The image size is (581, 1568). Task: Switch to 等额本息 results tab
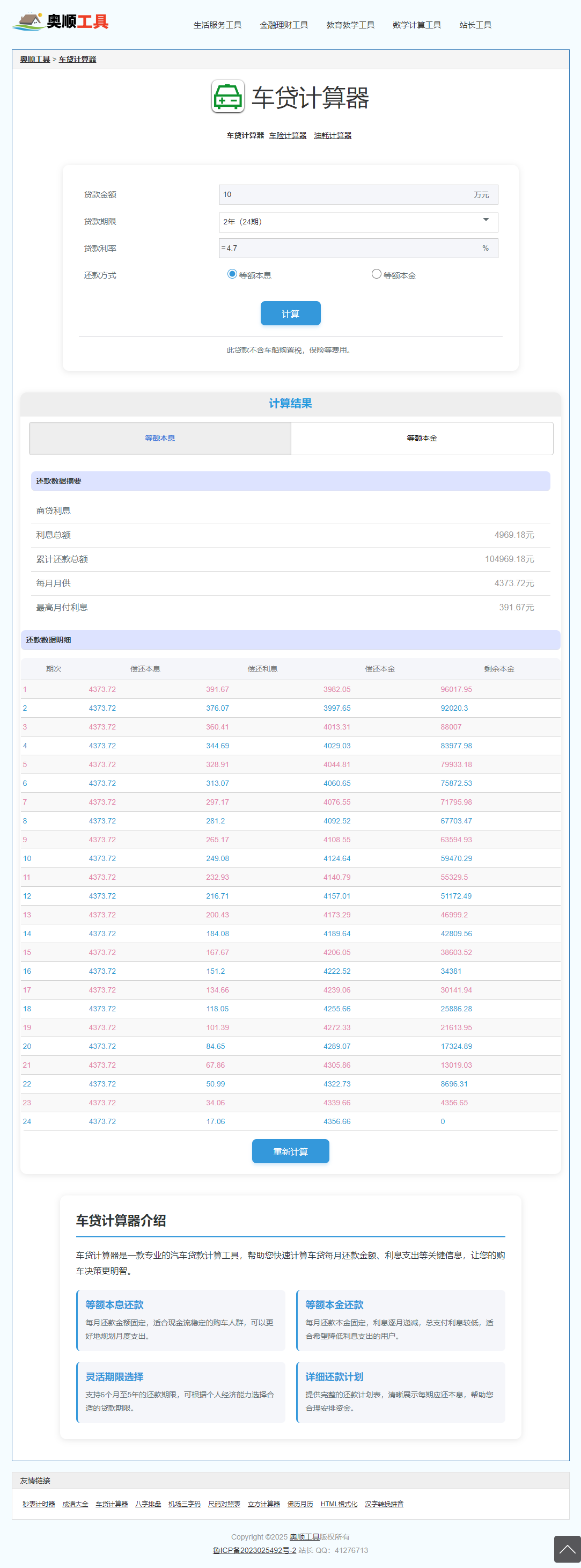pyautogui.click(x=160, y=438)
